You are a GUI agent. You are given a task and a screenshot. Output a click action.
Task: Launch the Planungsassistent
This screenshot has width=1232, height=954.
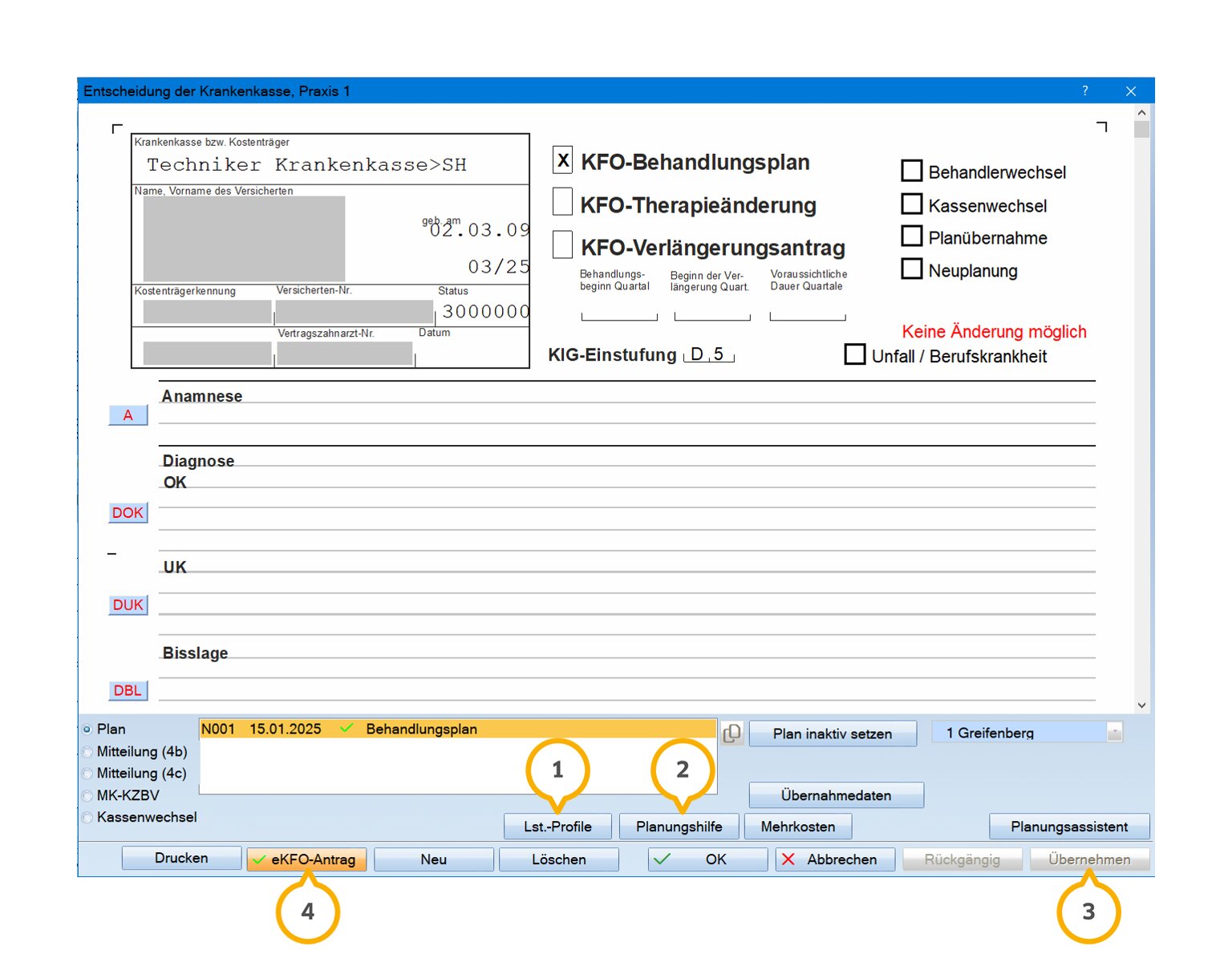click(x=1068, y=827)
